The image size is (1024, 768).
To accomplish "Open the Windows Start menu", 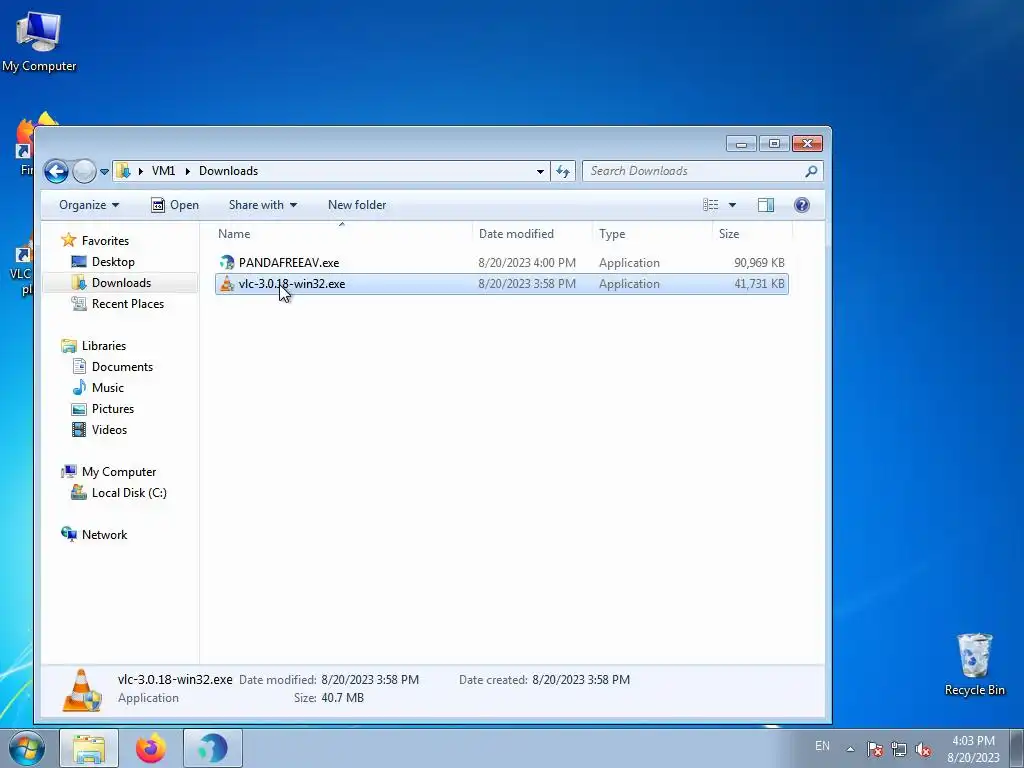I will coord(27,748).
